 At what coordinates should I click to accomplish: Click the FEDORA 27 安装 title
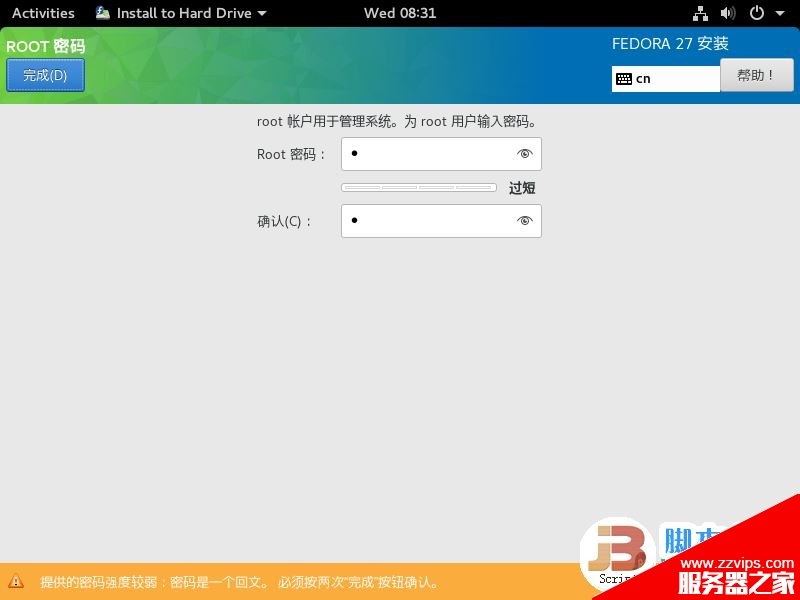[670, 43]
